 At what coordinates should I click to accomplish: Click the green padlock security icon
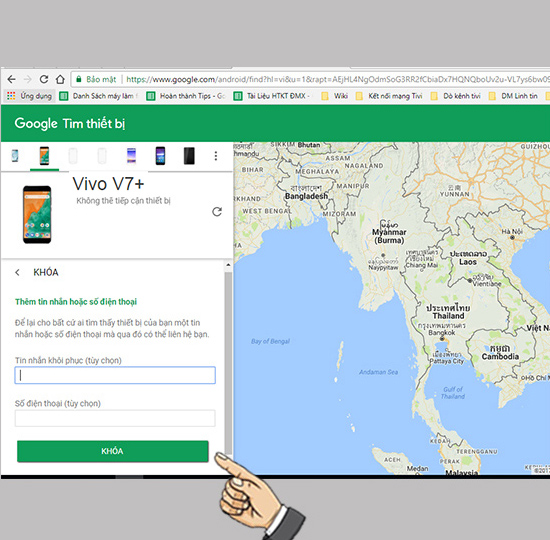(x=79, y=79)
